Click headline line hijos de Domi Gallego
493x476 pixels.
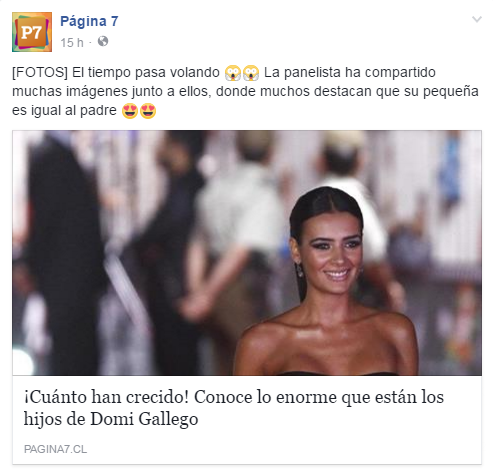(111, 419)
